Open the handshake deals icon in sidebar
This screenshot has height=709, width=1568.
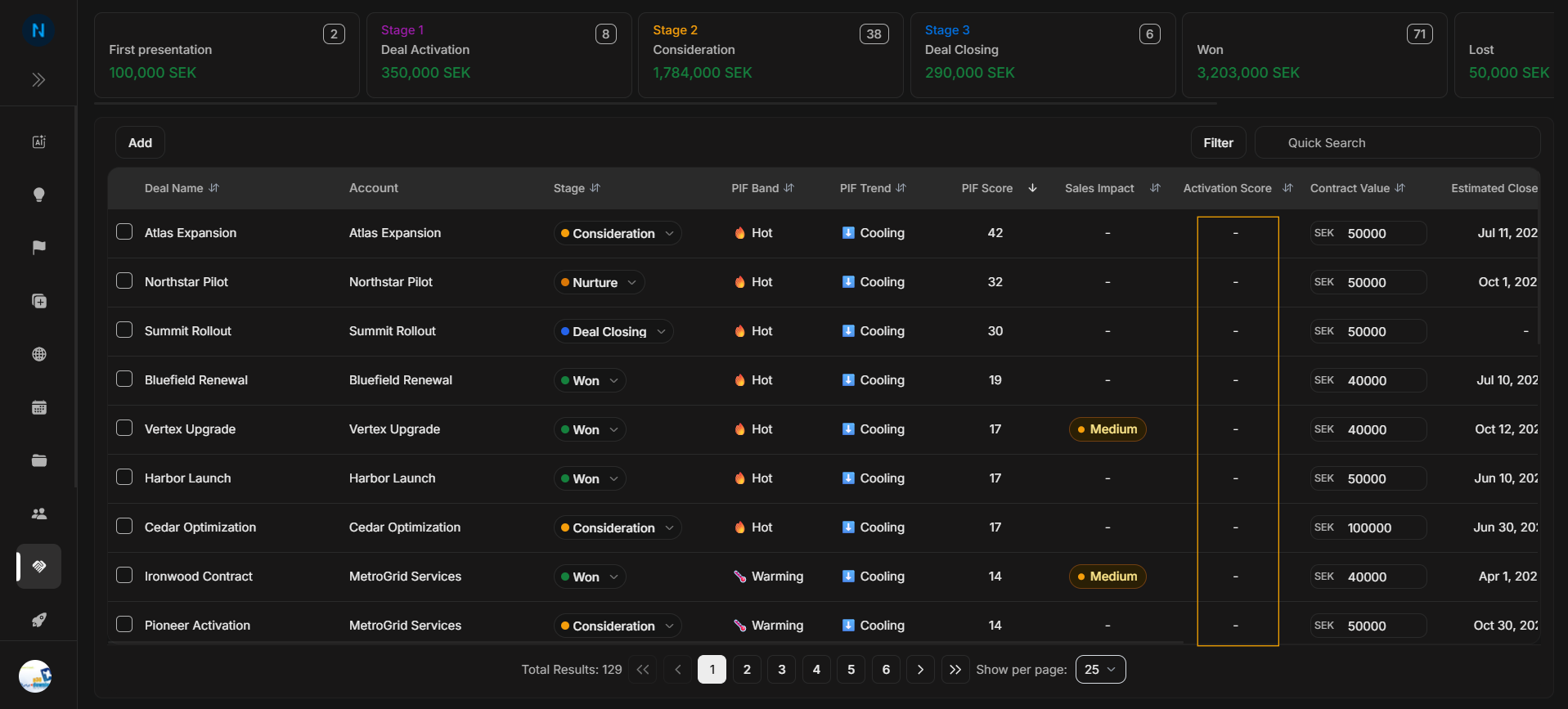coord(38,566)
